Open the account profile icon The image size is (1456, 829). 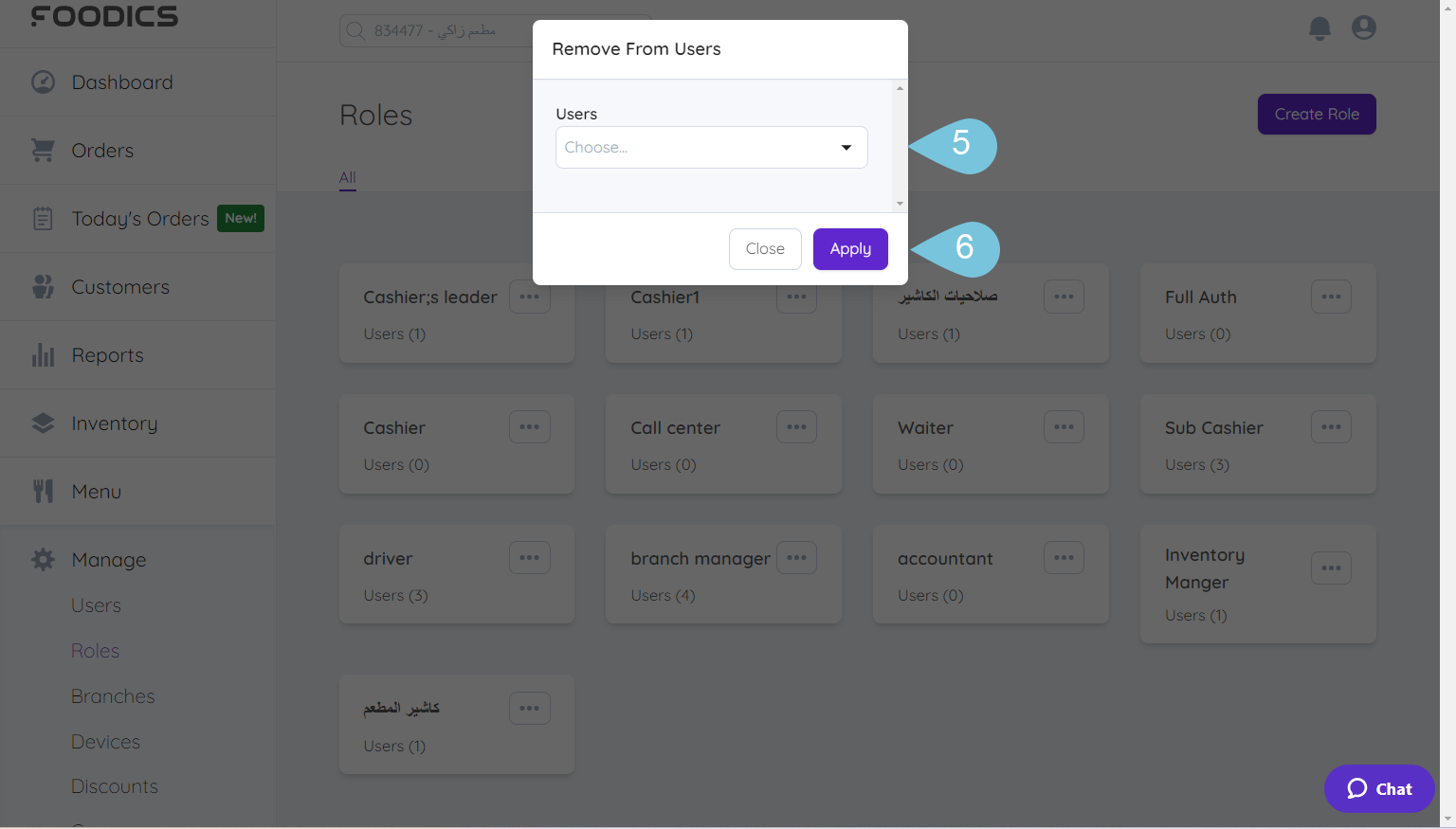coord(1363,27)
